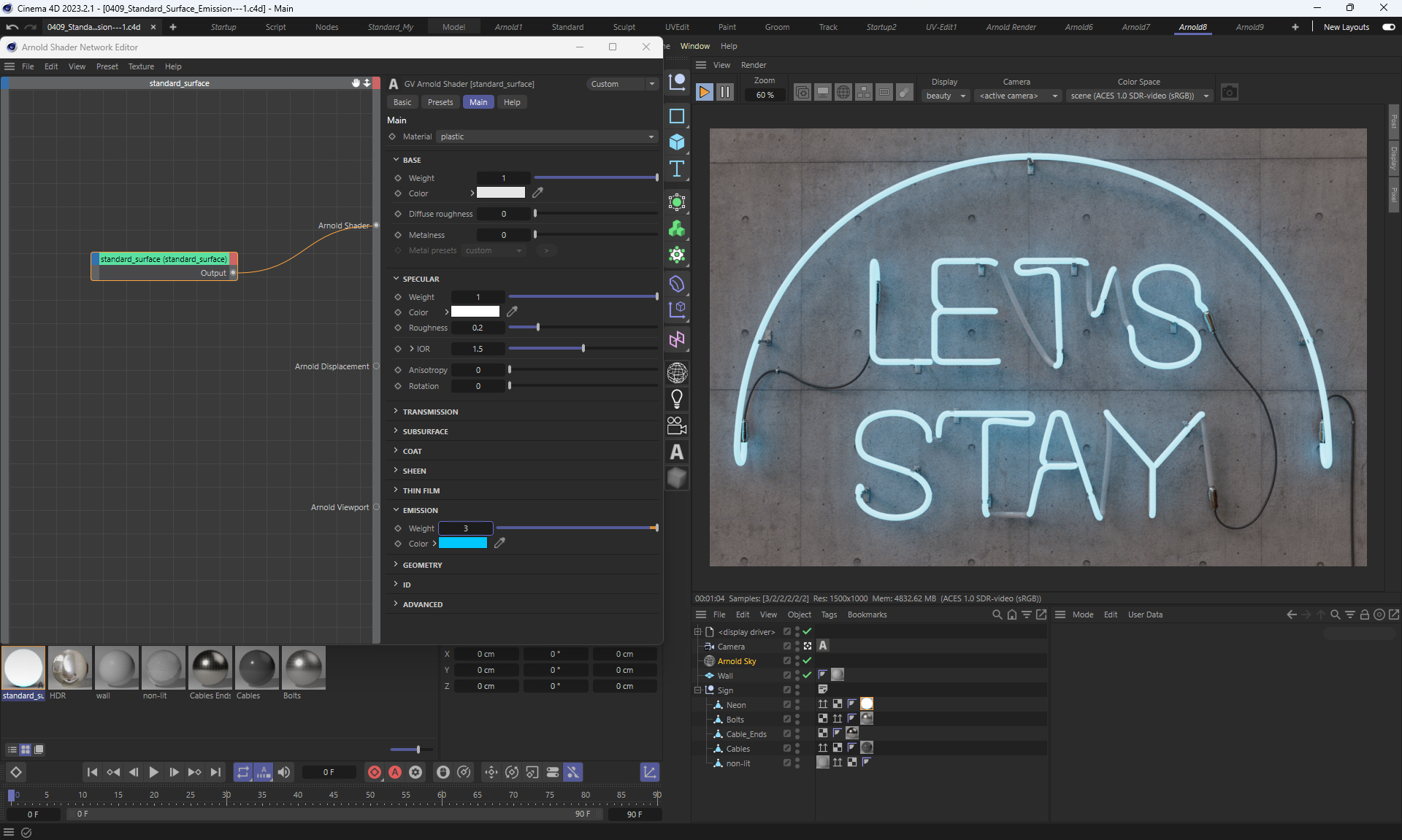Pause the Arnold IPR render
This screenshot has width=1402, height=840.
724,93
